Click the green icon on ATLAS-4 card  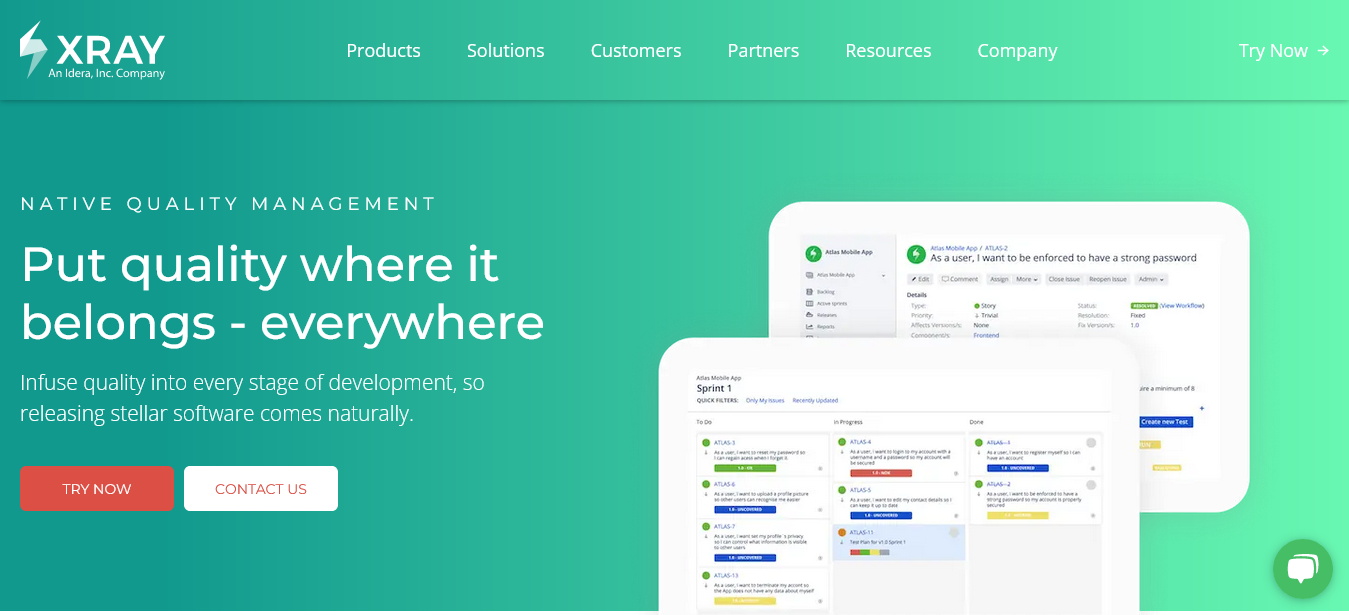[842, 442]
